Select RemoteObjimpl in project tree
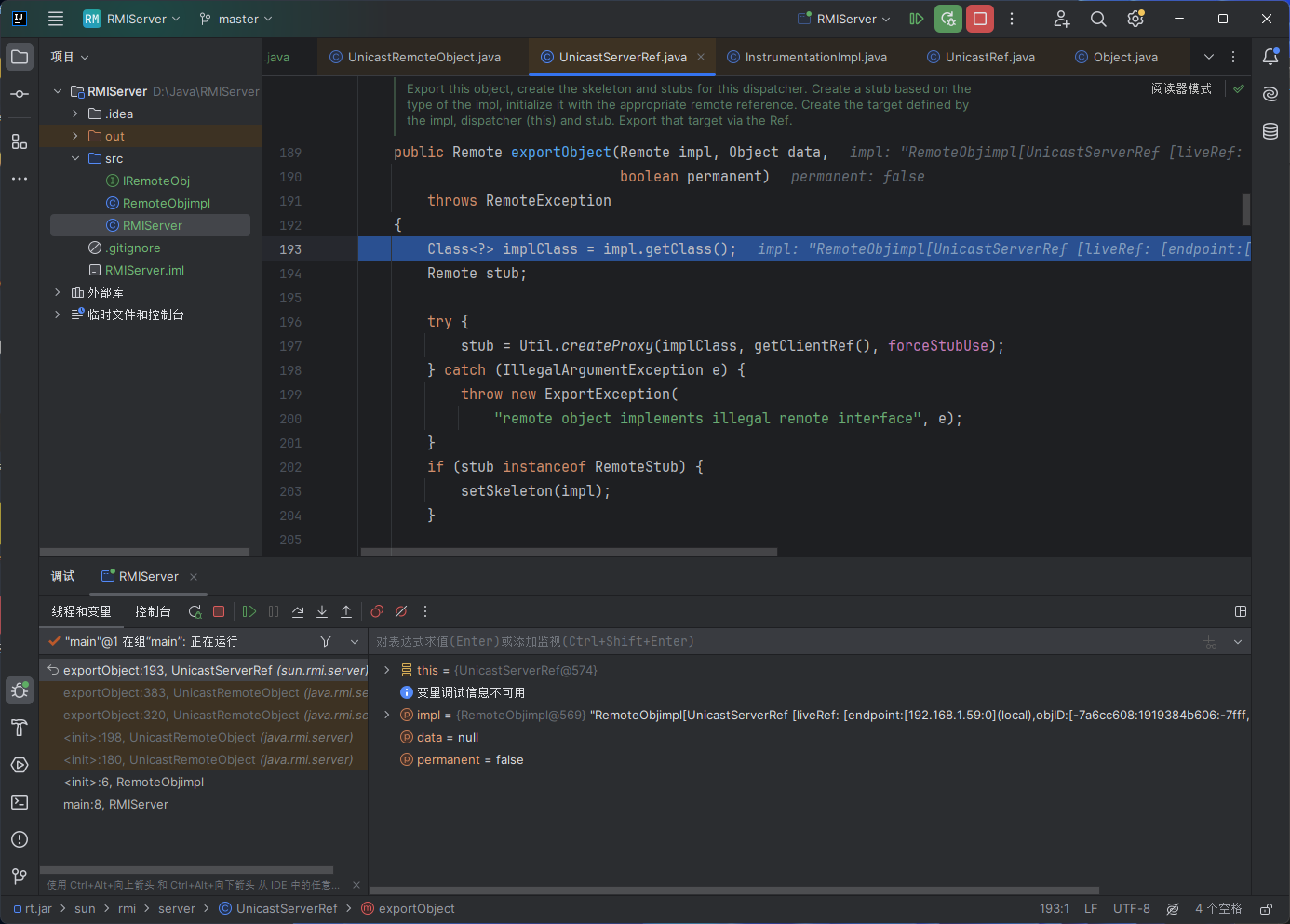The image size is (1290, 924). pyautogui.click(x=167, y=203)
